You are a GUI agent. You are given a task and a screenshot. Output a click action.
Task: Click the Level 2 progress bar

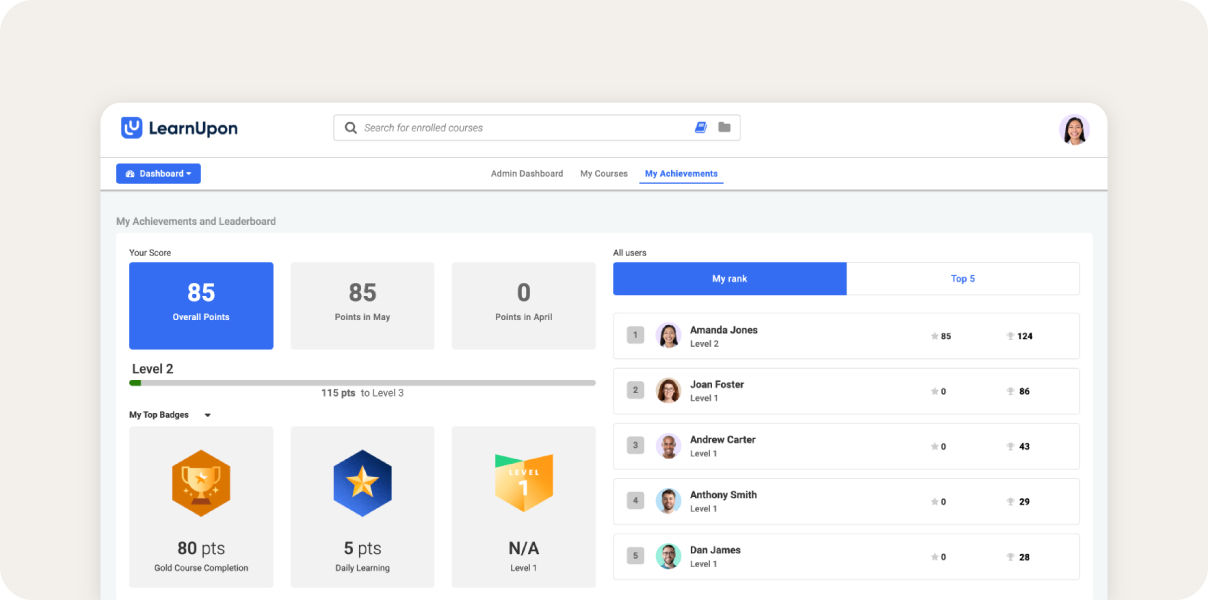(x=362, y=382)
